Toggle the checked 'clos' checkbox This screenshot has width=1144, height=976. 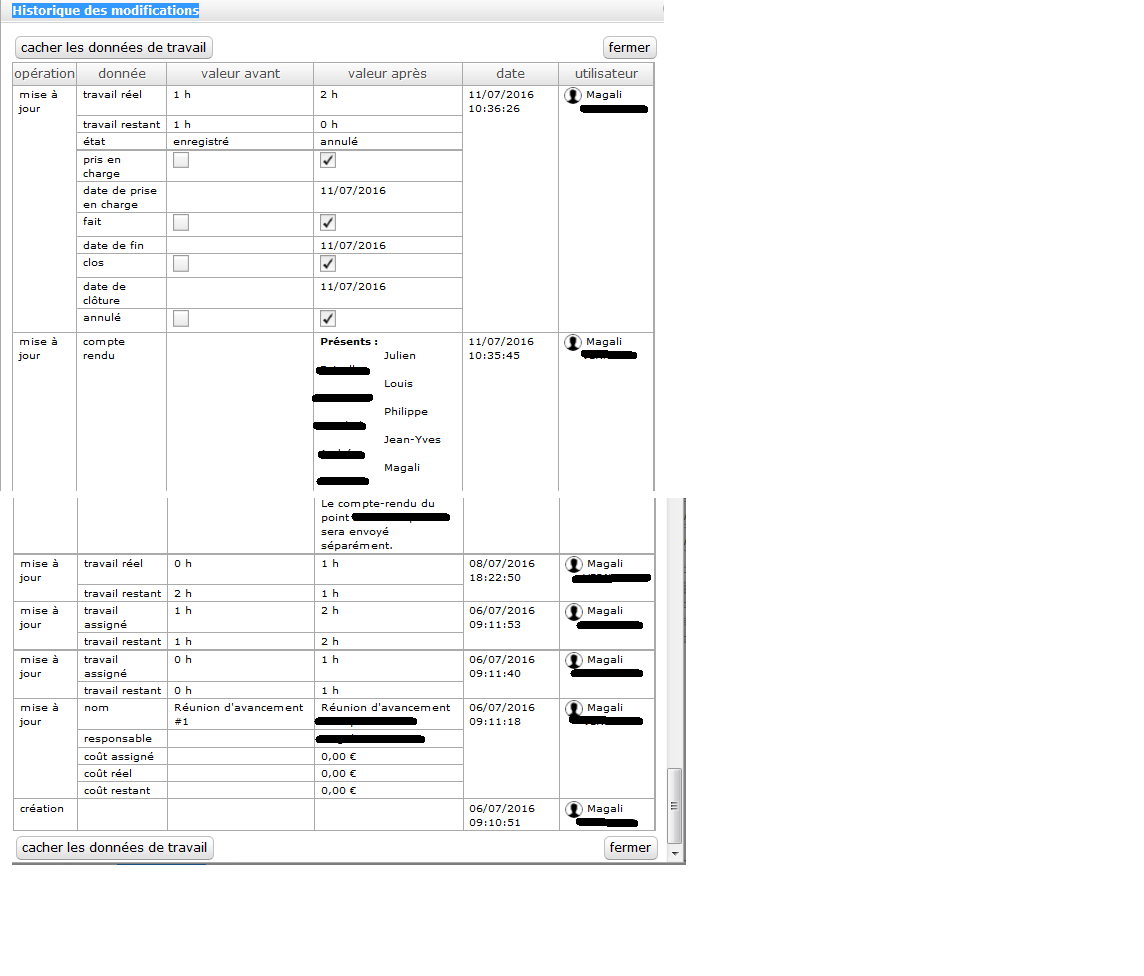328,264
